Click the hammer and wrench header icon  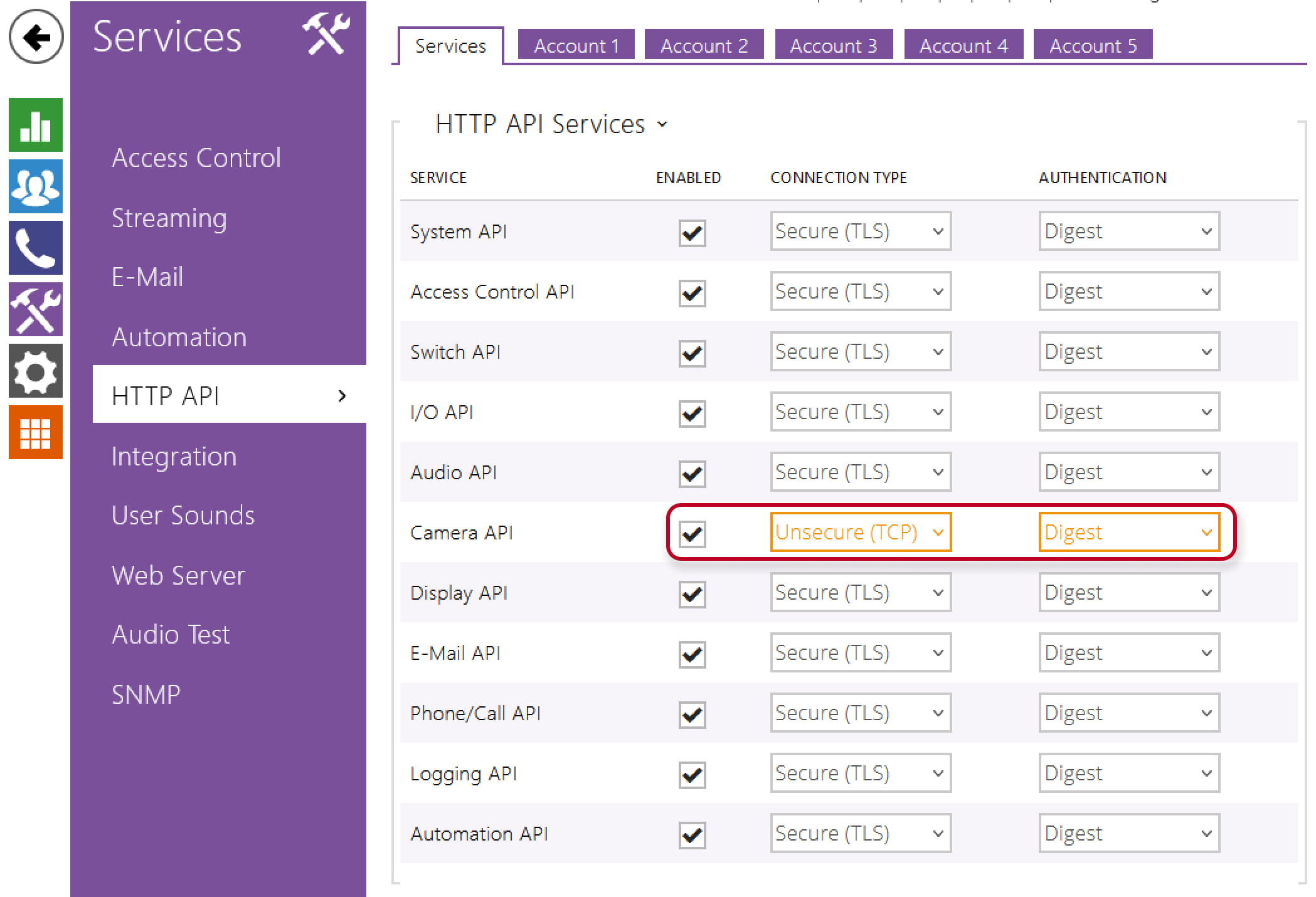[x=326, y=34]
